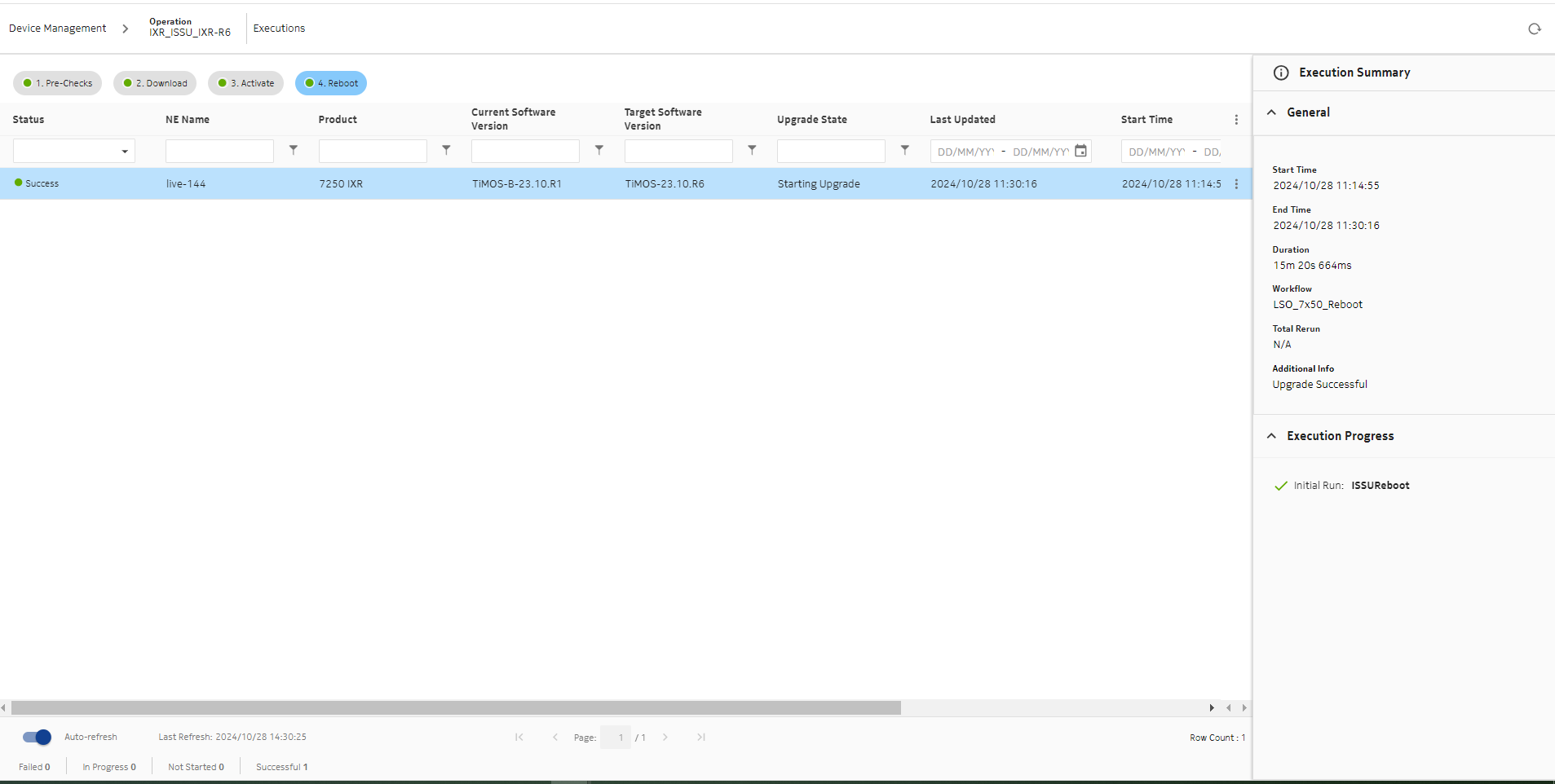The width and height of the screenshot is (1555, 784).
Task: Disable the Auto-refresh toggle
Action: (x=35, y=737)
